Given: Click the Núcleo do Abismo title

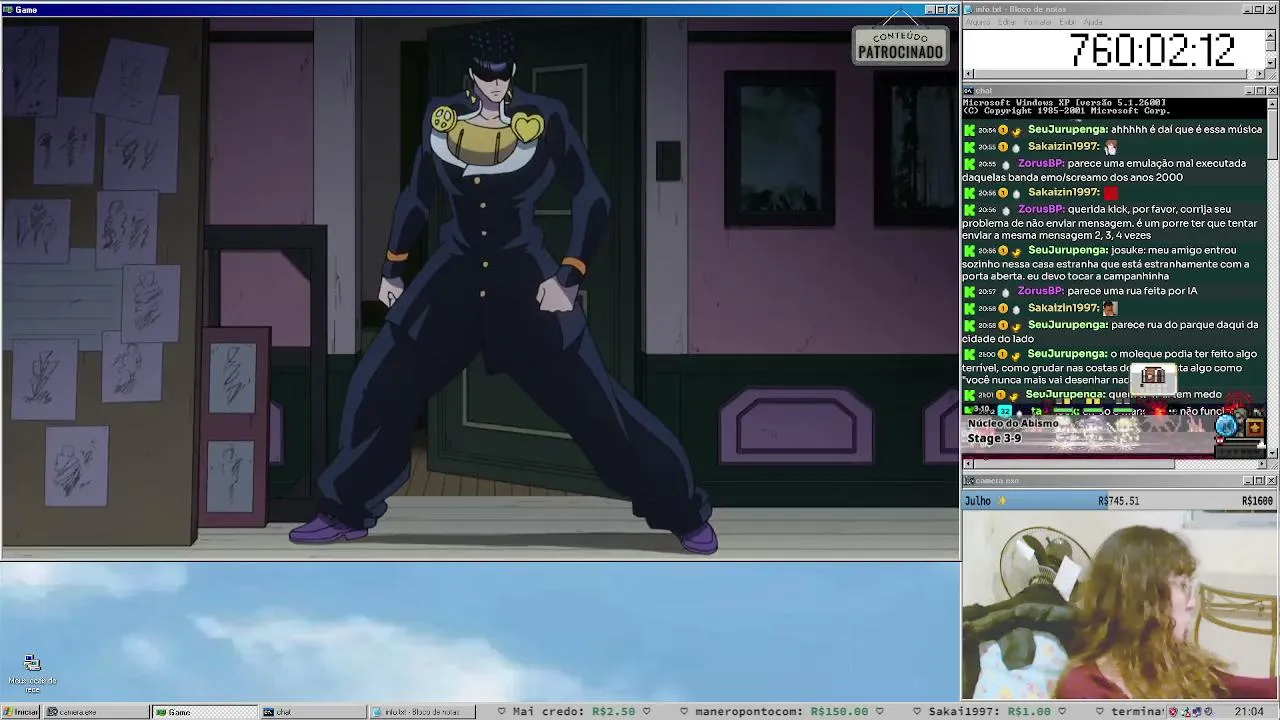Looking at the screenshot, I should point(1013,423).
